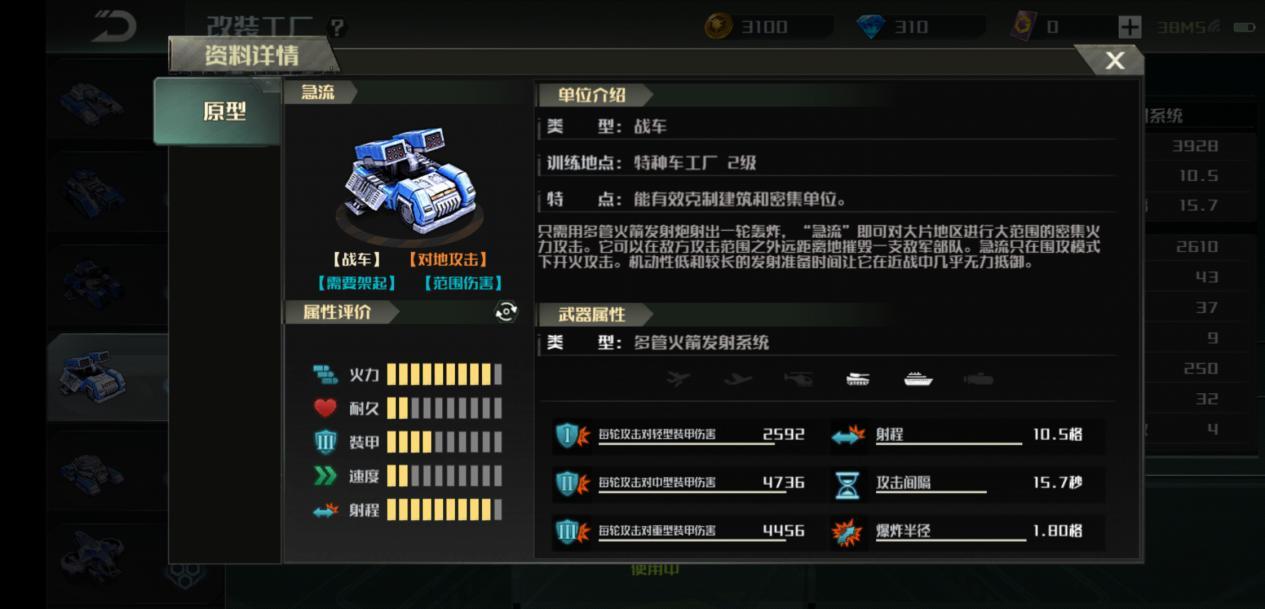Viewport: 1265px width, 609px height.
Task: Click the 资料详情 panel title tab
Action: 249,56
